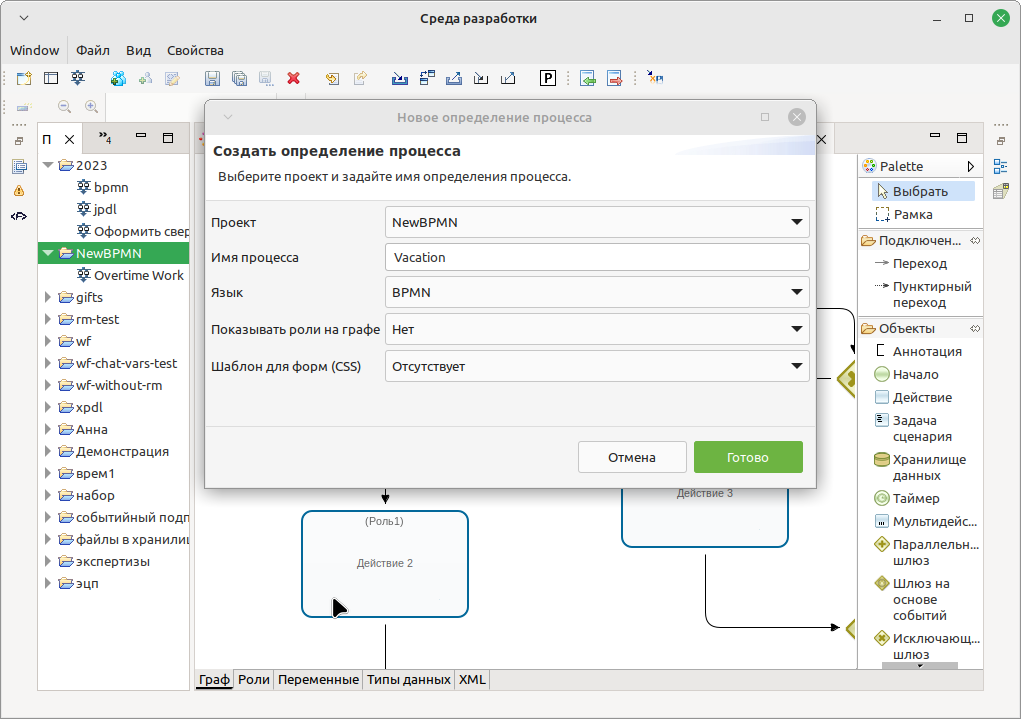Open the Показывать роли на графе dropdown

[597, 330]
